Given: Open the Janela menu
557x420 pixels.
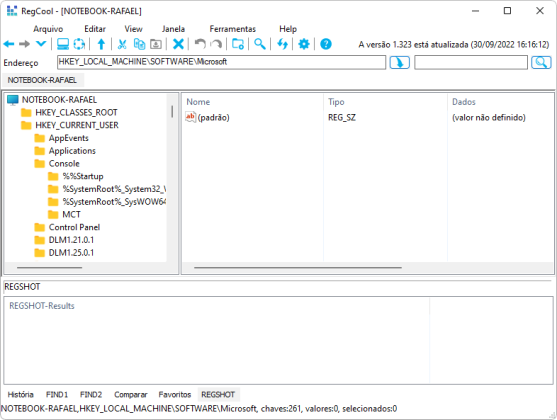Looking at the screenshot, I should pos(173,29).
